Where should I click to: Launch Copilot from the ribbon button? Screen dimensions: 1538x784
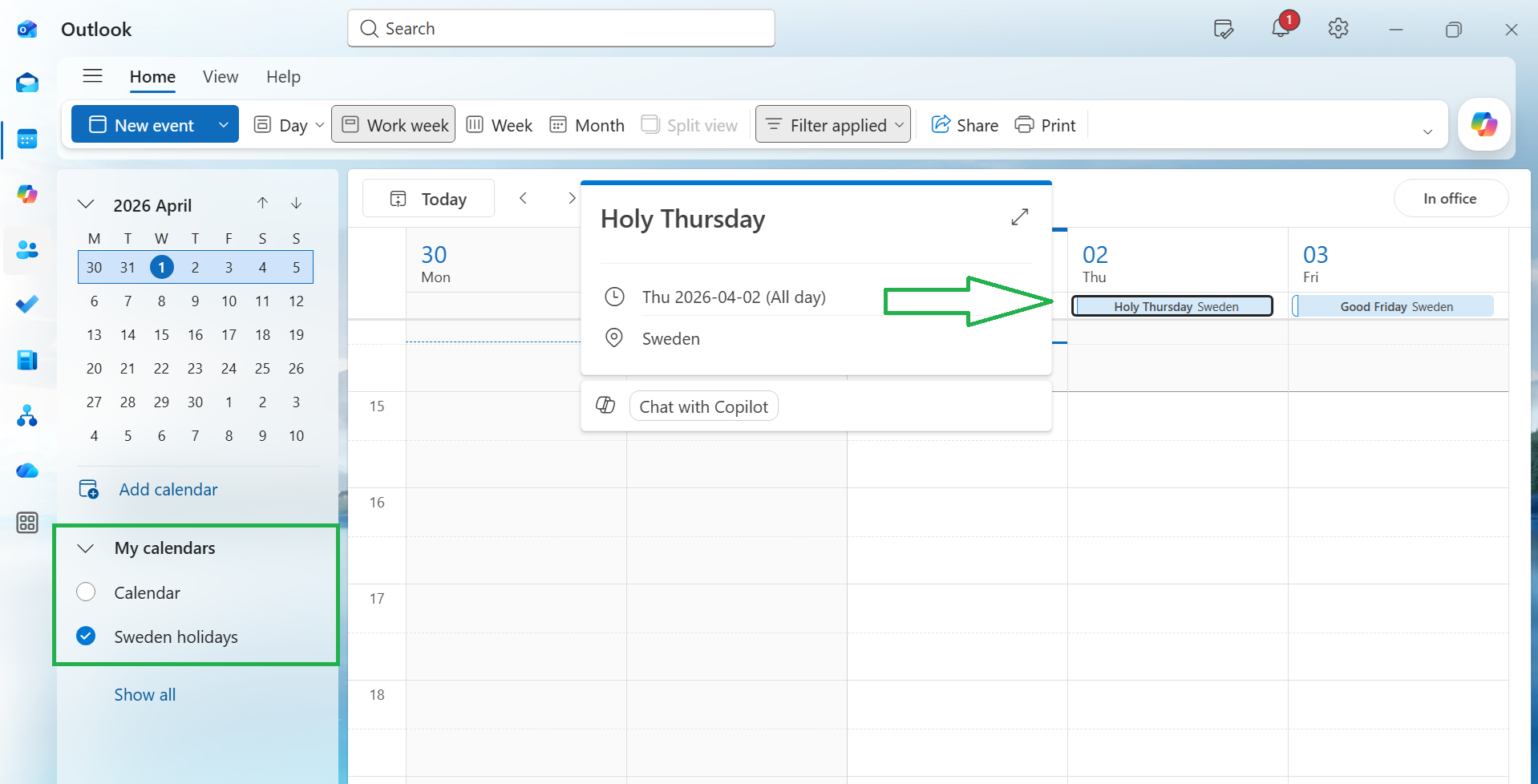[x=1484, y=124]
